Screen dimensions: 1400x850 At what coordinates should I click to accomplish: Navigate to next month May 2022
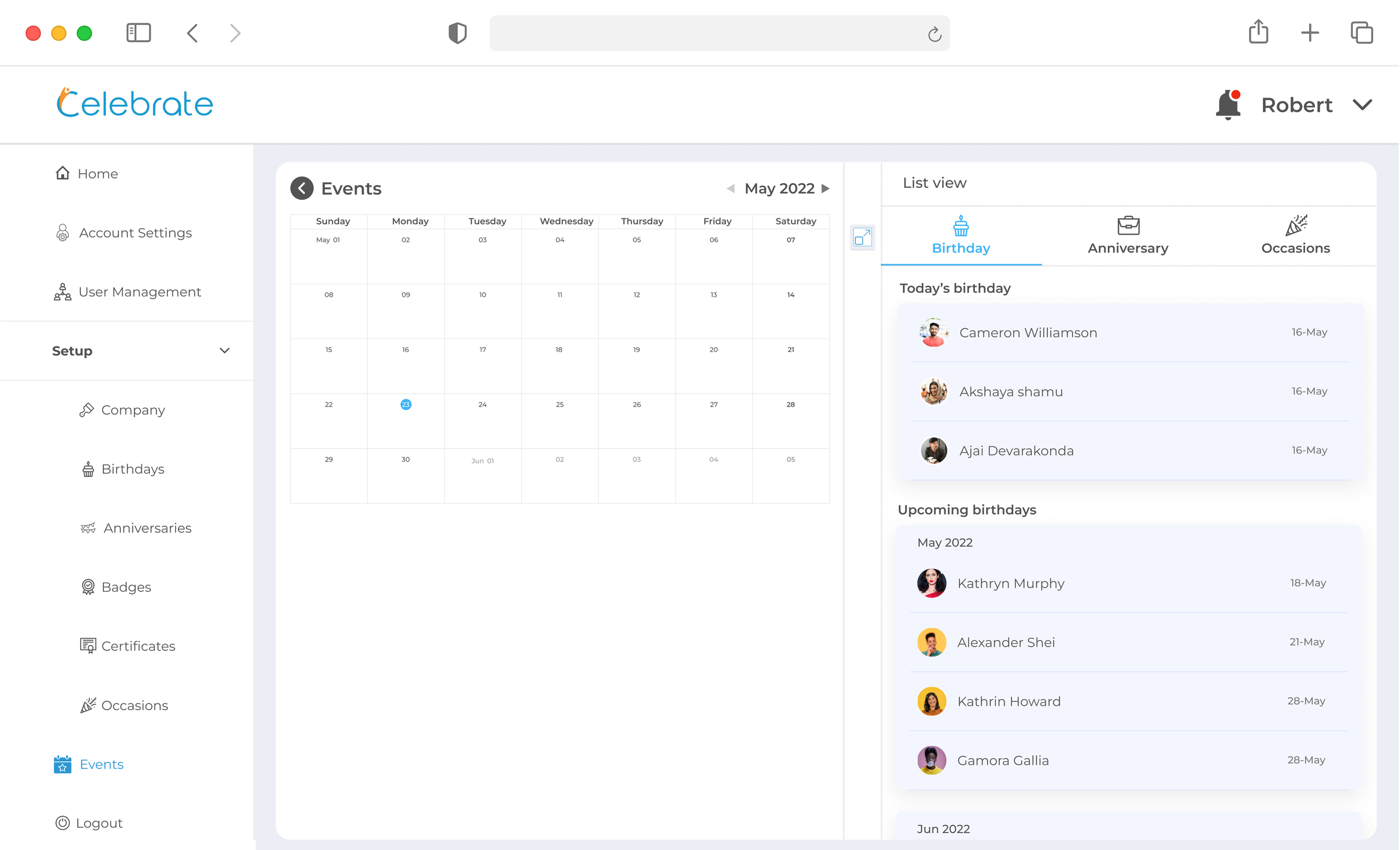pyautogui.click(x=825, y=189)
